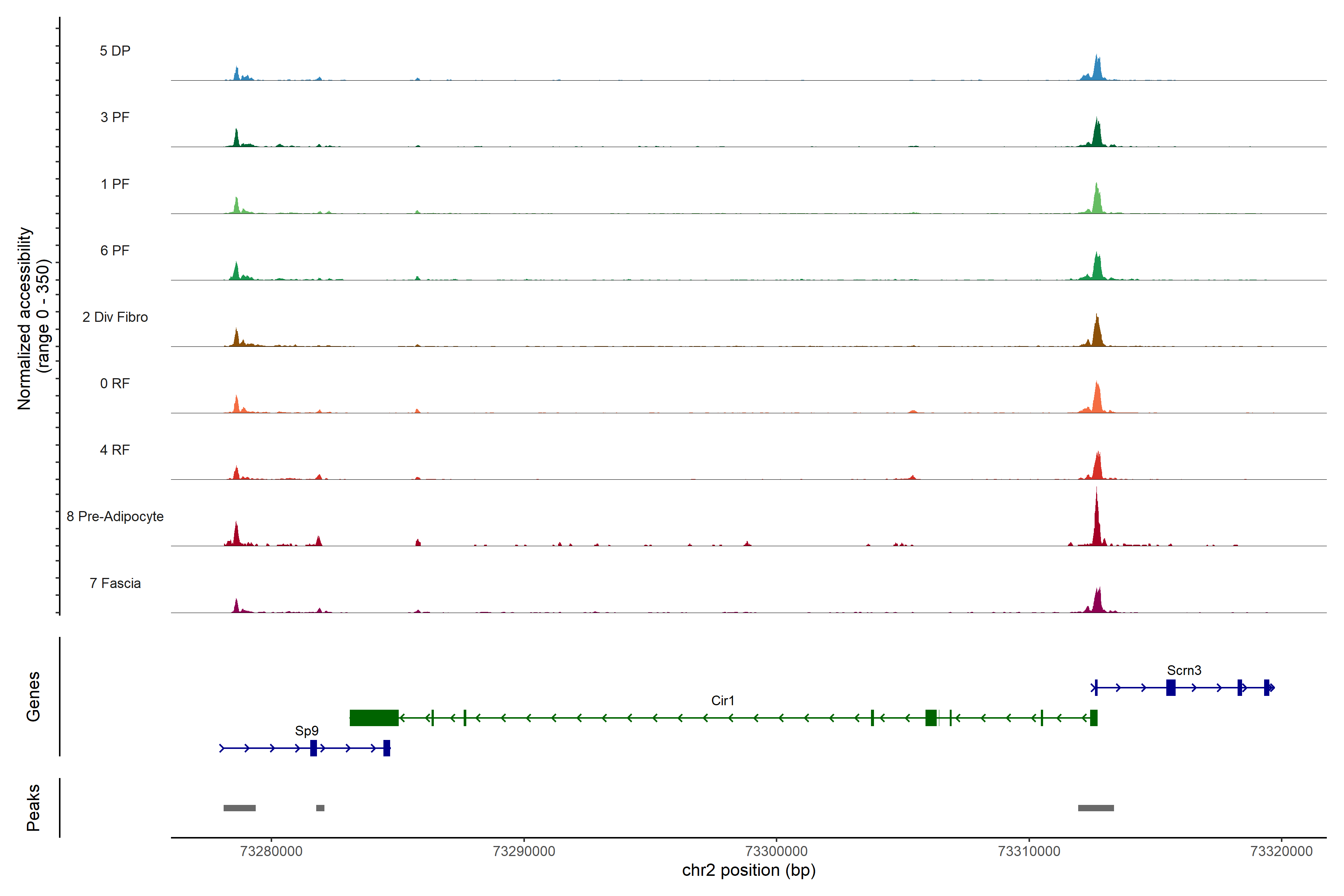Image resolution: width=1344 pixels, height=896 pixels.
Task: Click the Sp9 gene label
Action: [306, 731]
